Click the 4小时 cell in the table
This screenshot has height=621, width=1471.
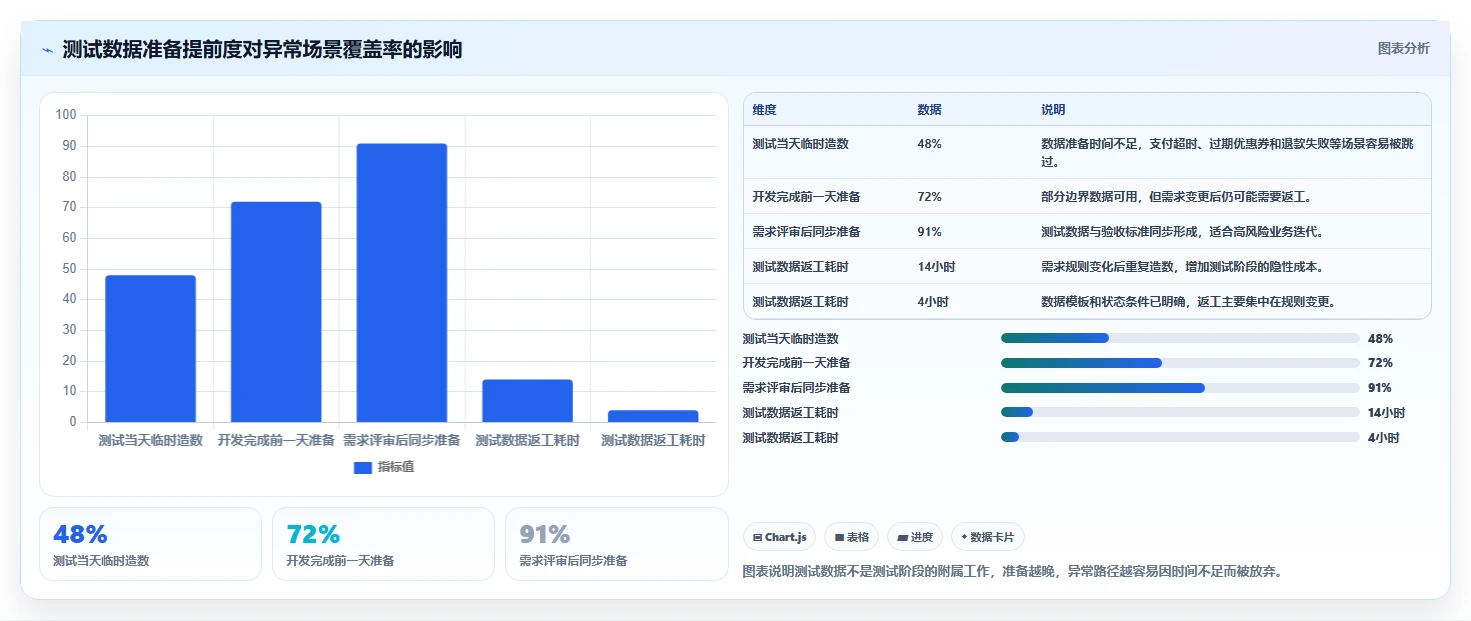[x=933, y=302]
